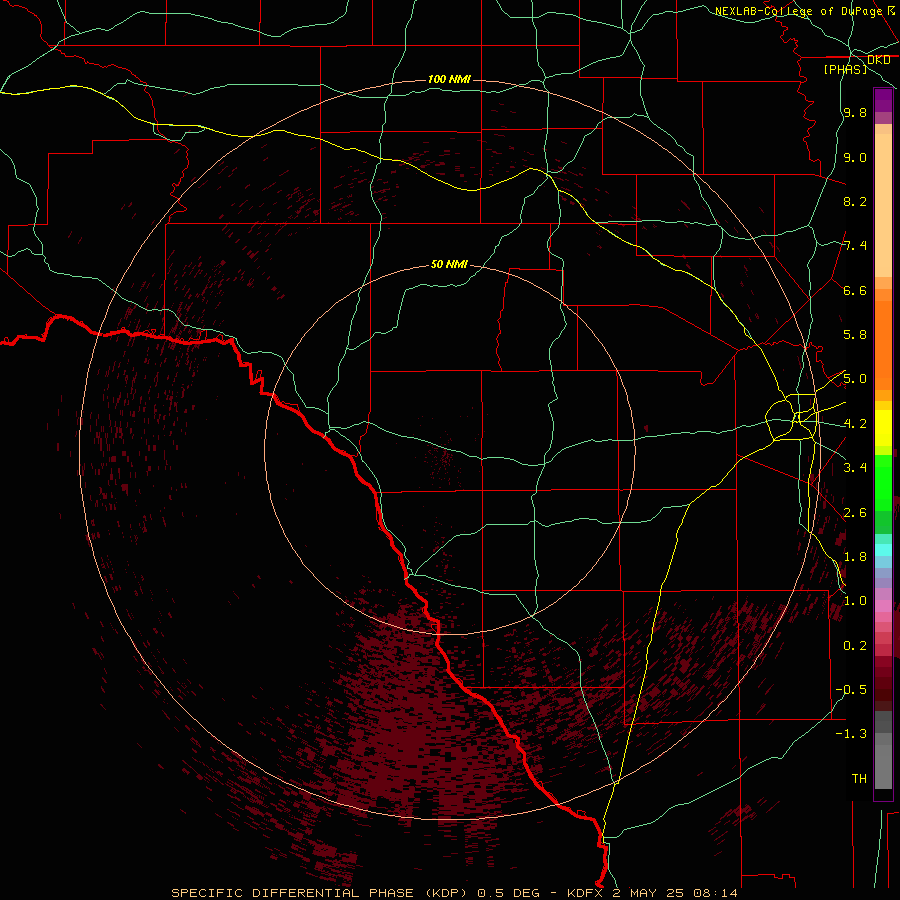Image resolution: width=900 pixels, height=900 pixels.
Task: Pick the pink segment of the color bar
Action: [x=883, y=606]
